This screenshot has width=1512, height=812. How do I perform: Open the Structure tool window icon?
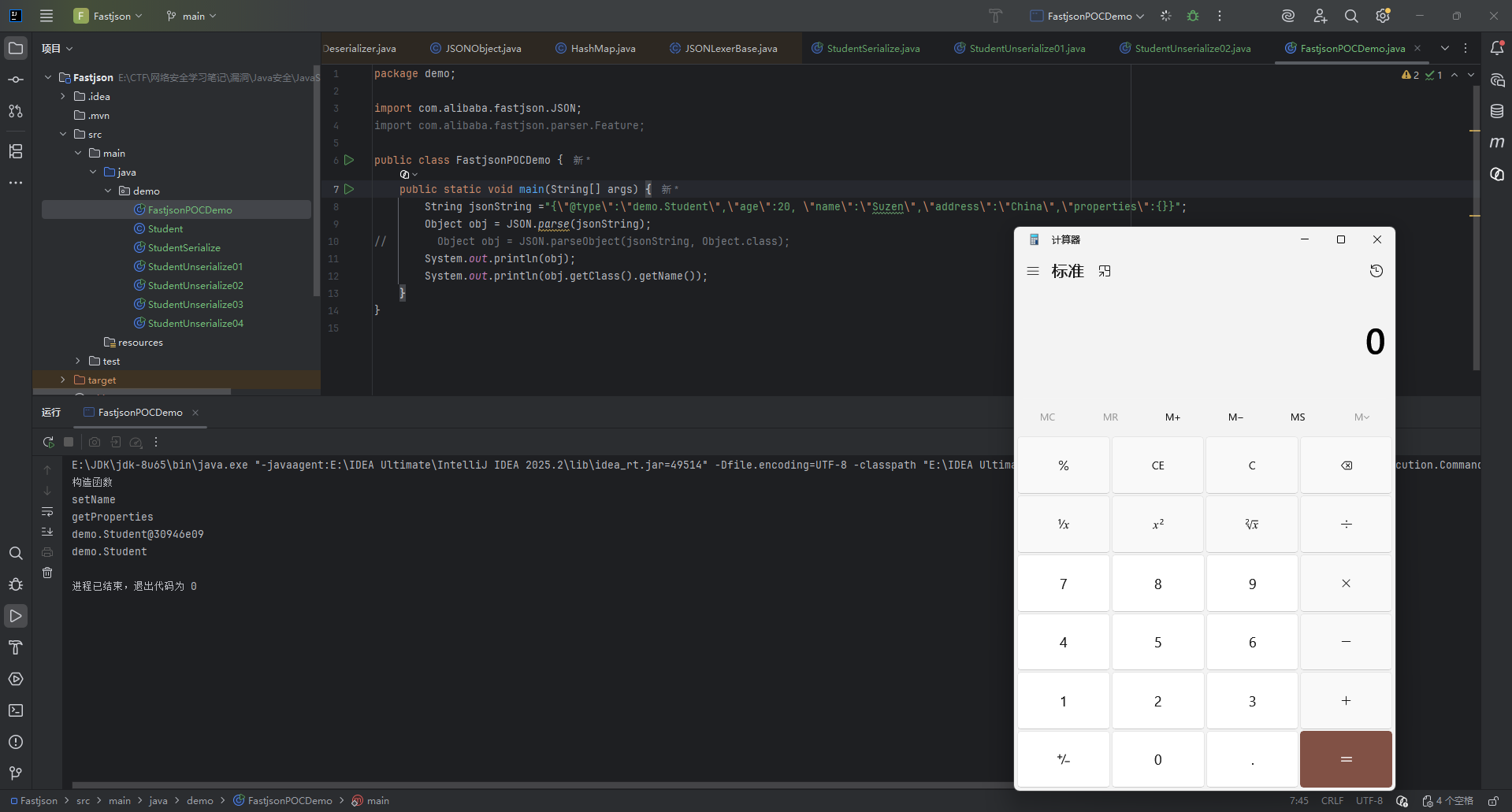[16, 151]
